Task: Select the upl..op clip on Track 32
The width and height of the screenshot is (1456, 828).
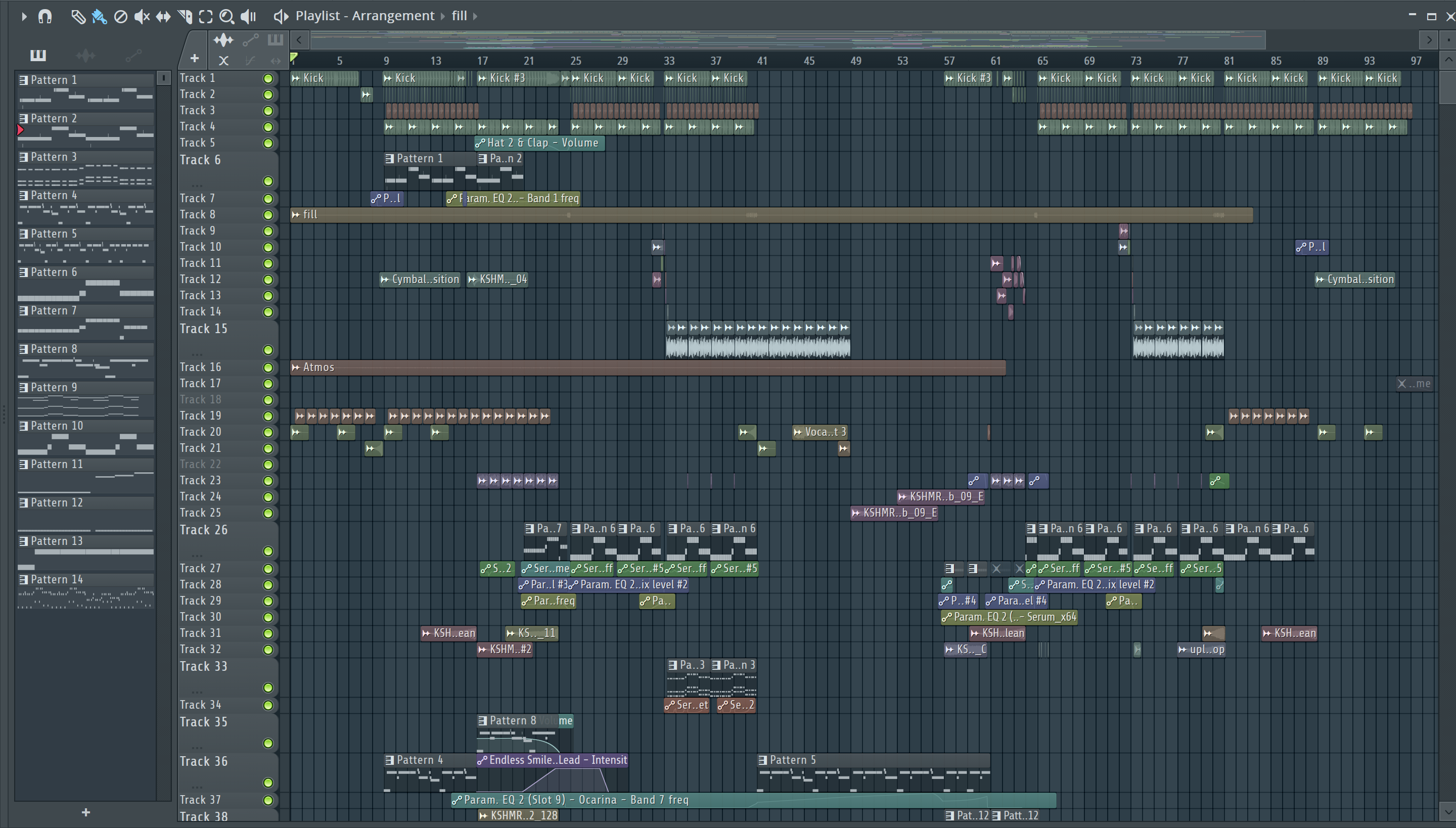Action: [1201, 649]
